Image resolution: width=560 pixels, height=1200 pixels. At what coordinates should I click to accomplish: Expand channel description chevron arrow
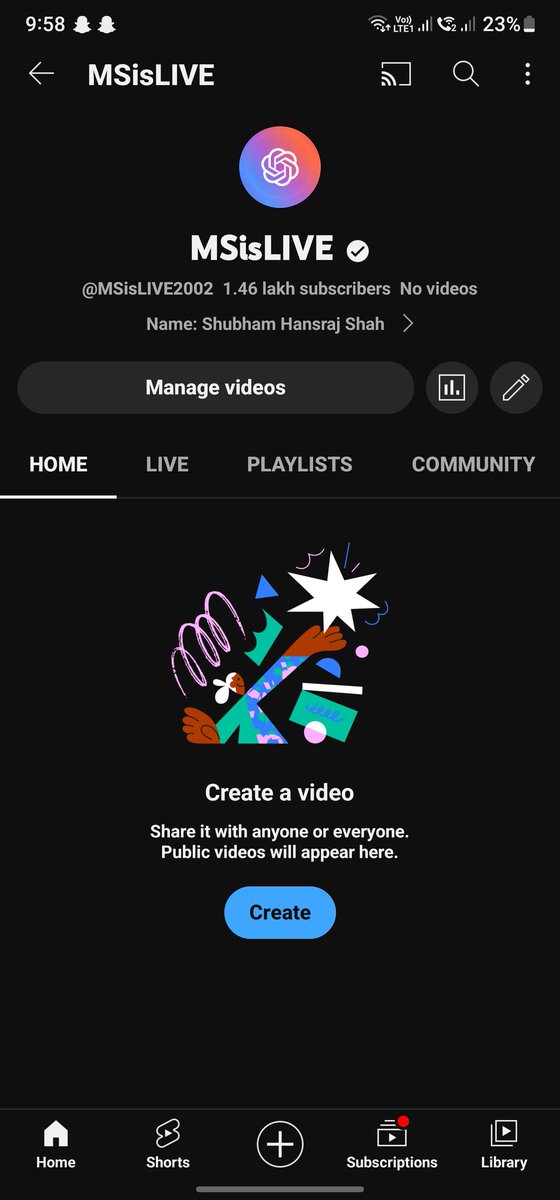(x=407, y=324)
